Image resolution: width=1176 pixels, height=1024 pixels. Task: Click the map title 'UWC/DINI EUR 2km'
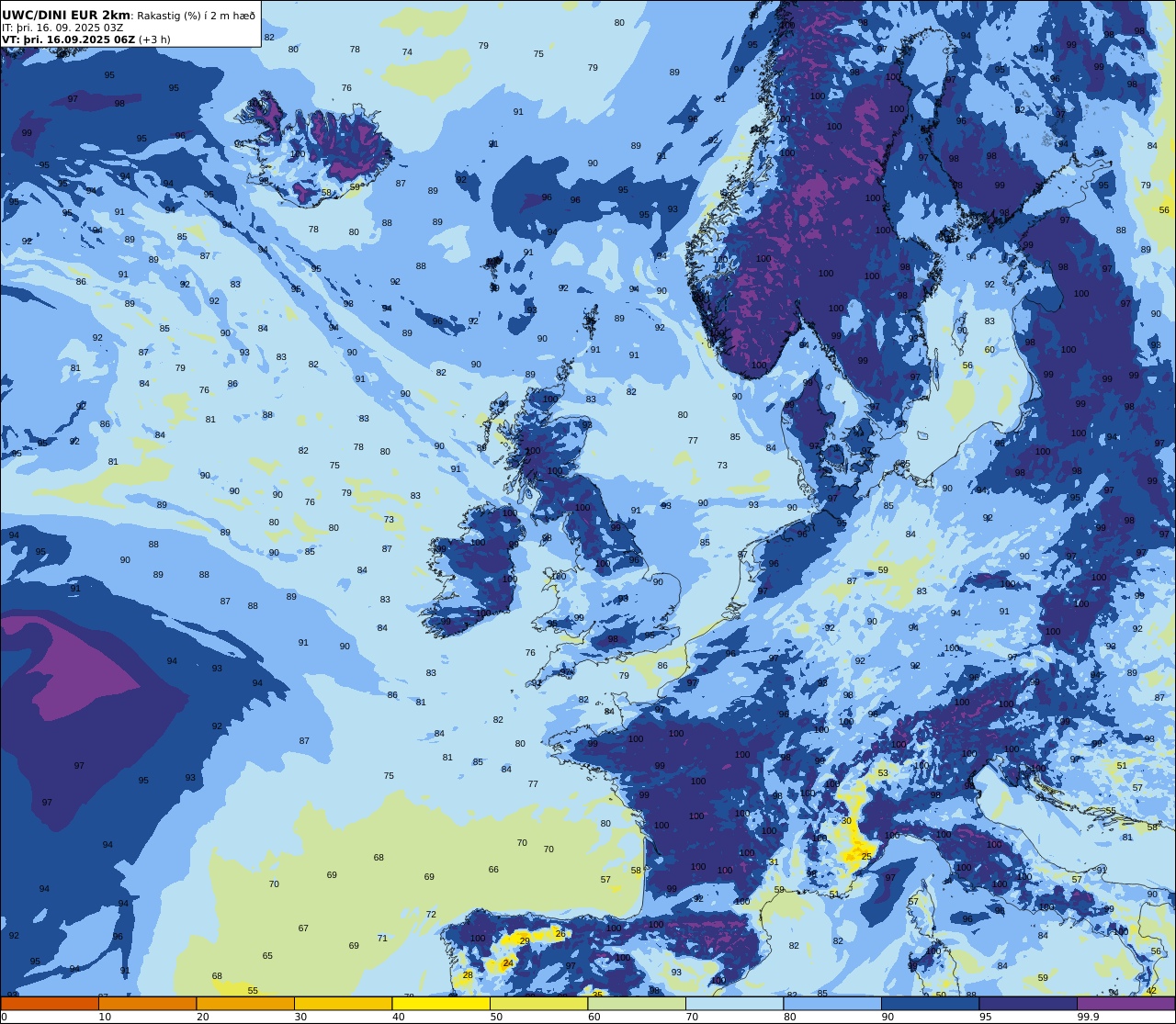66,15
